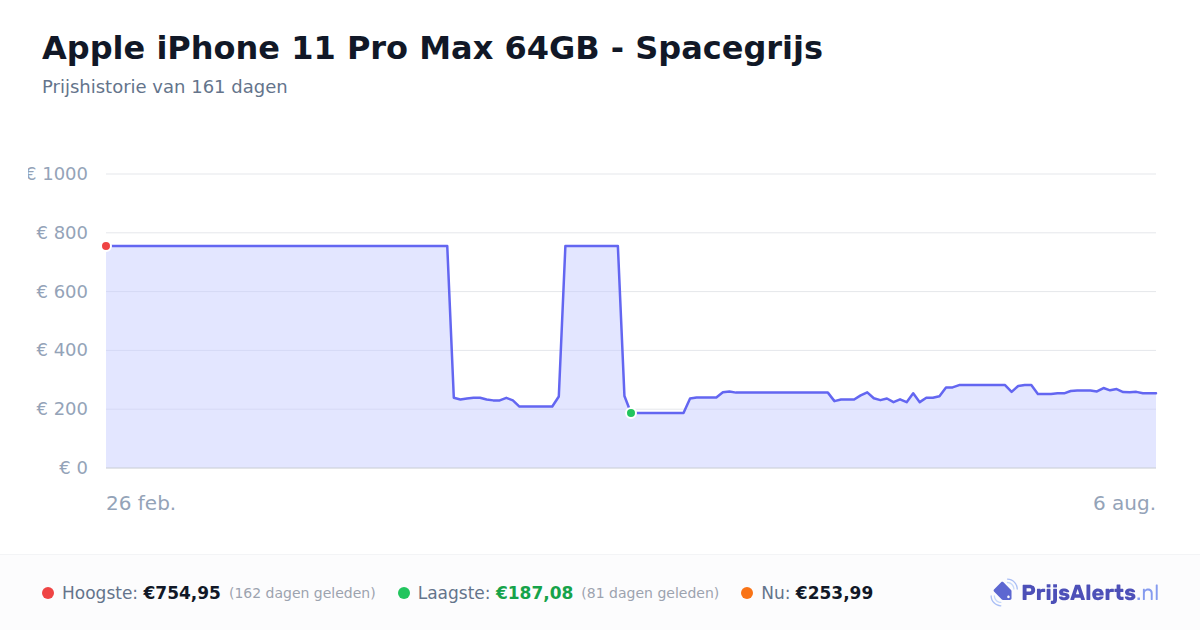Click the € 1000 axis label

tap(57, 174)
